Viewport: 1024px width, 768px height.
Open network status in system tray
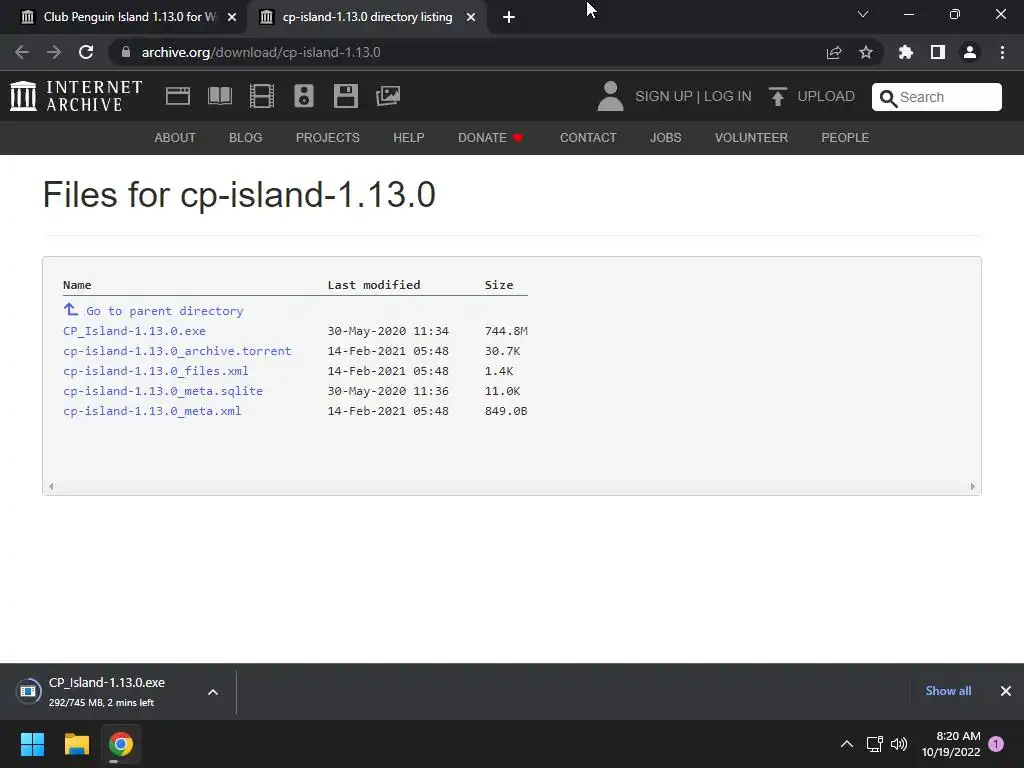[874, 744]
